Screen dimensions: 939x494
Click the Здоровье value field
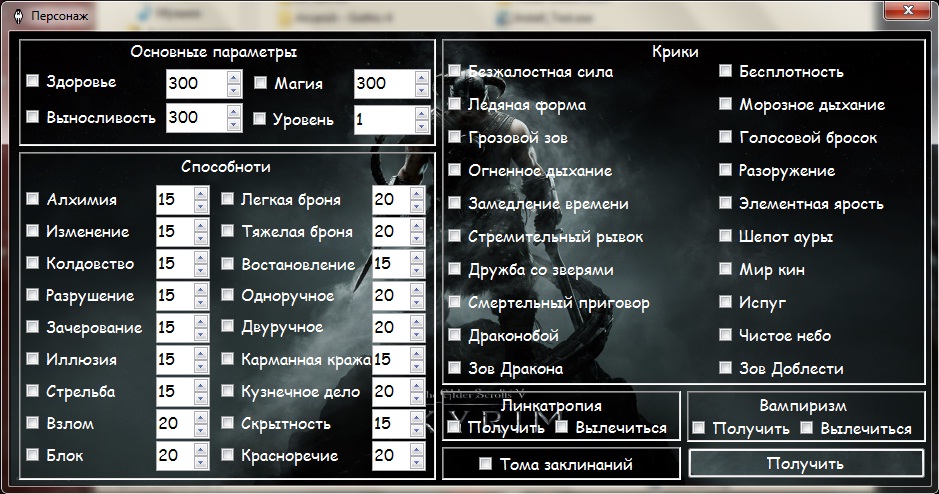[x=196, y=83]
